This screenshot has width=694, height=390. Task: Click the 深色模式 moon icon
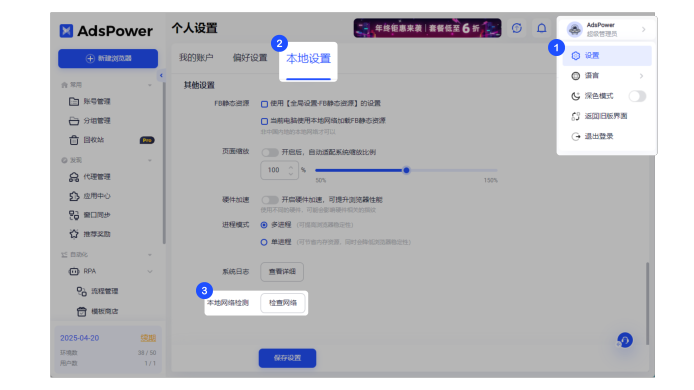(x=575, y=96)
